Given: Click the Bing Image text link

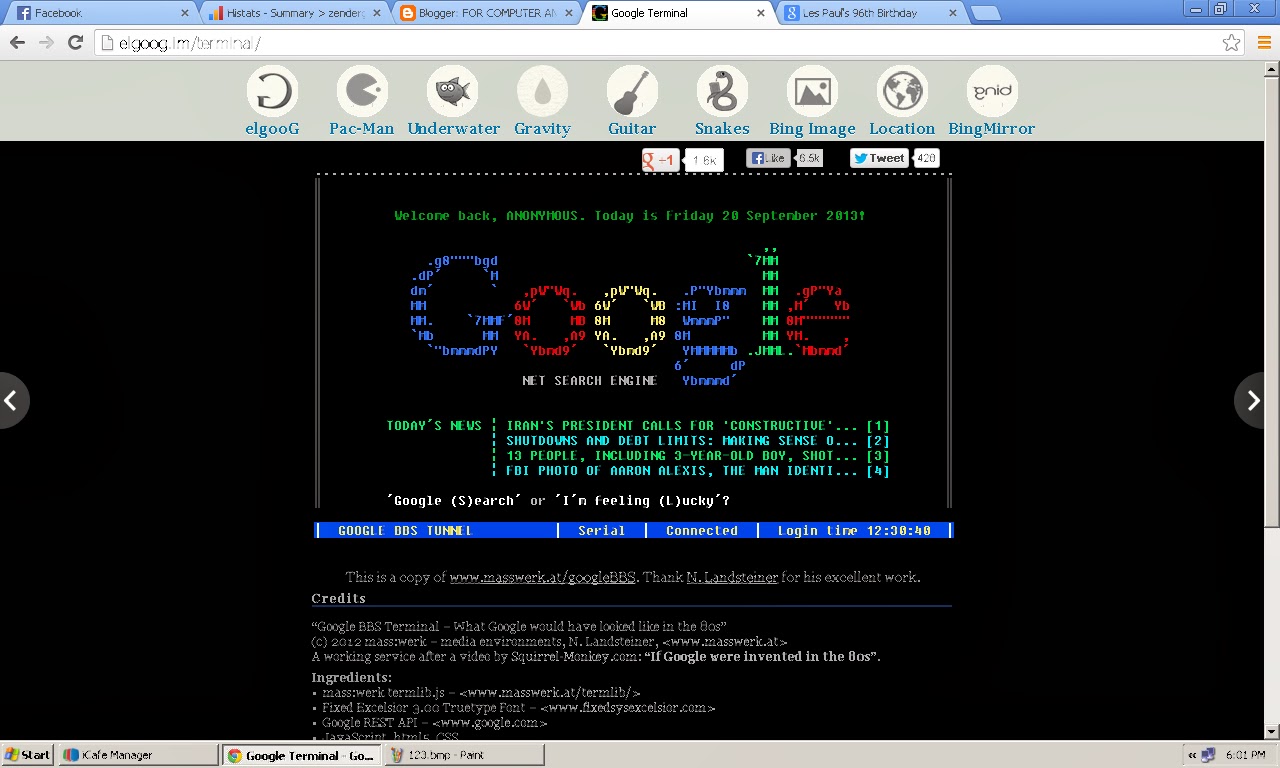Looking at the screenshot, I should [x=812, y=129].
